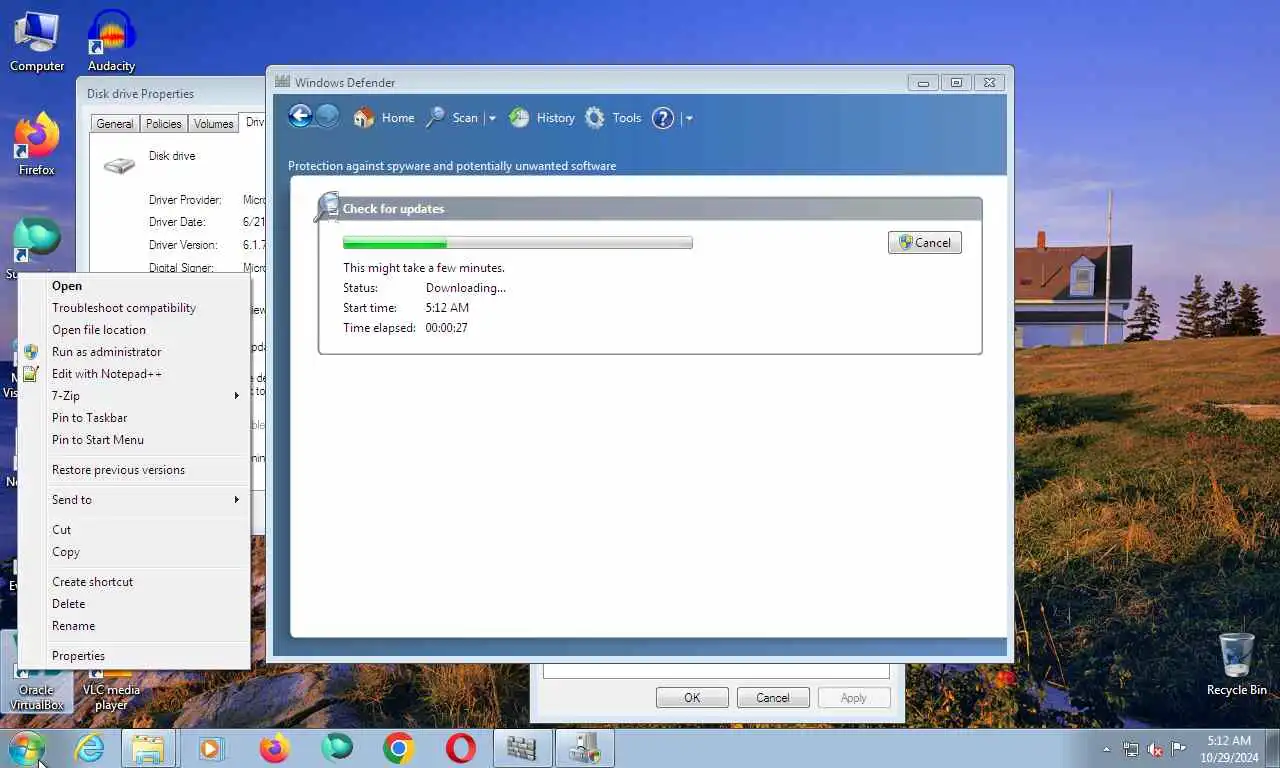The width and height of the screenshot is (1280, 768).
Task: Click the Windows Defender title bar icon
Action: pos(283,82)
